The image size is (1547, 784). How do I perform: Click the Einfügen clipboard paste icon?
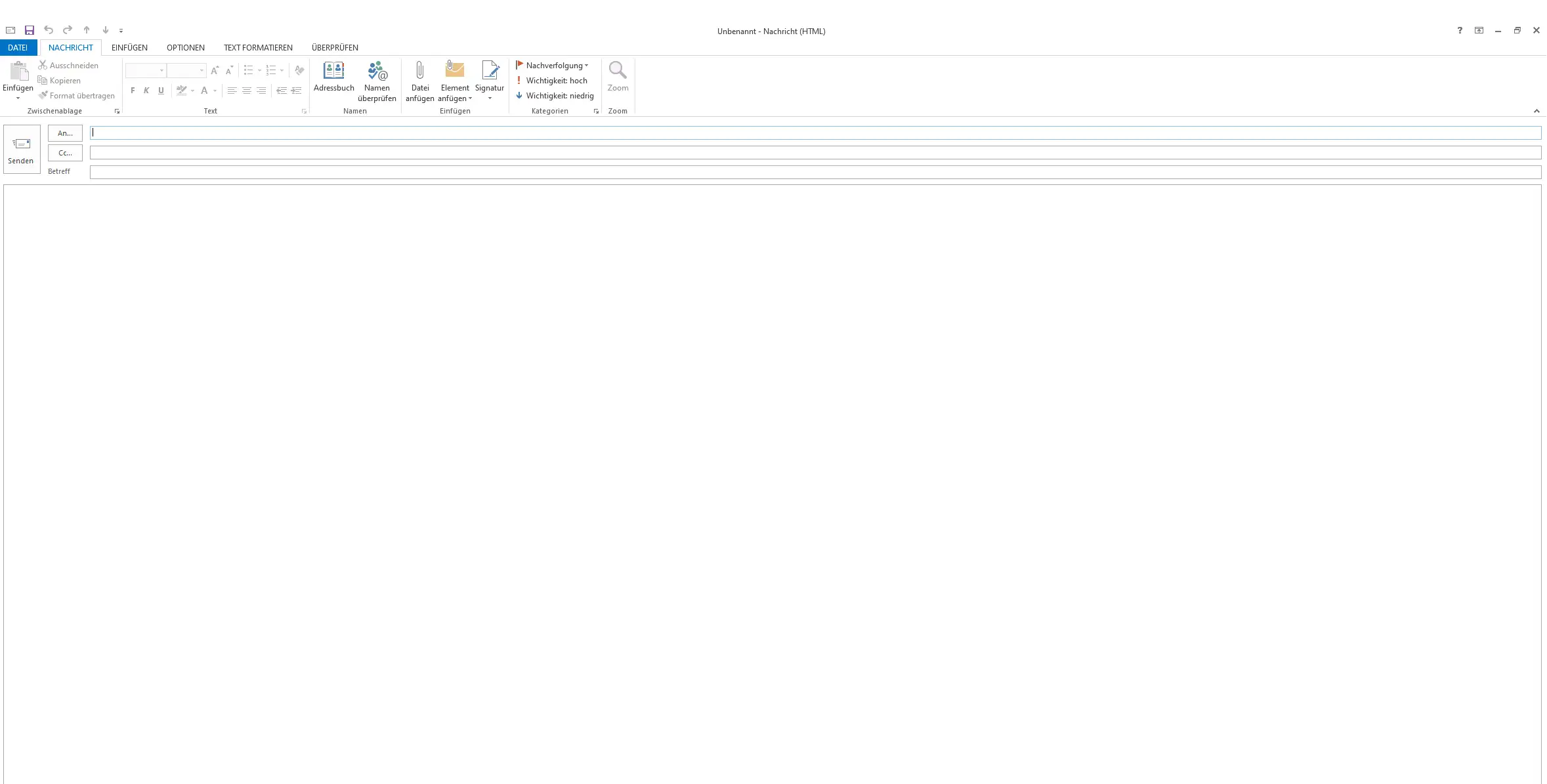[18, 71]
